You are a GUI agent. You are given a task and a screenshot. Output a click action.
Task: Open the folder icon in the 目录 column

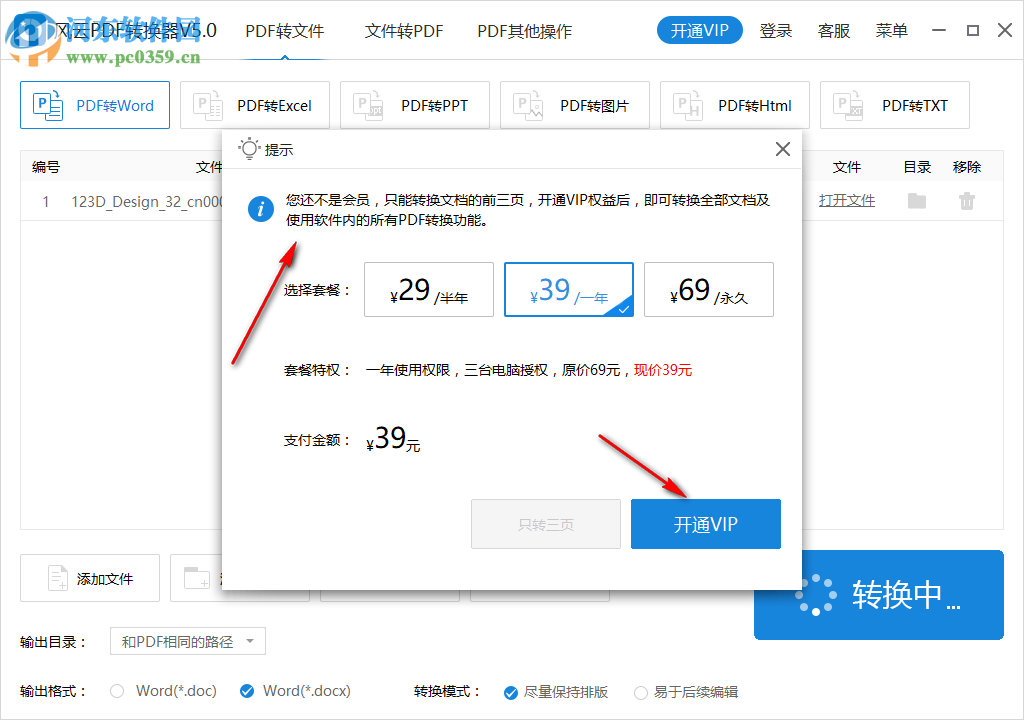pos(915,200)
